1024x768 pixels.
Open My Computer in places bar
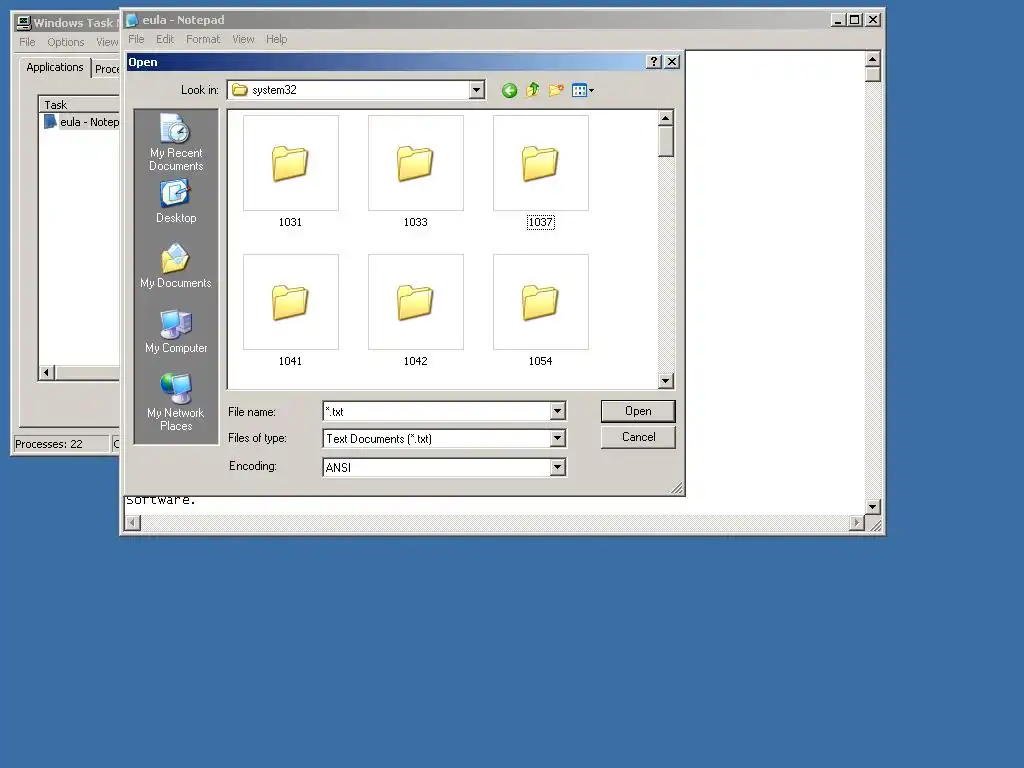pos(176,332)
